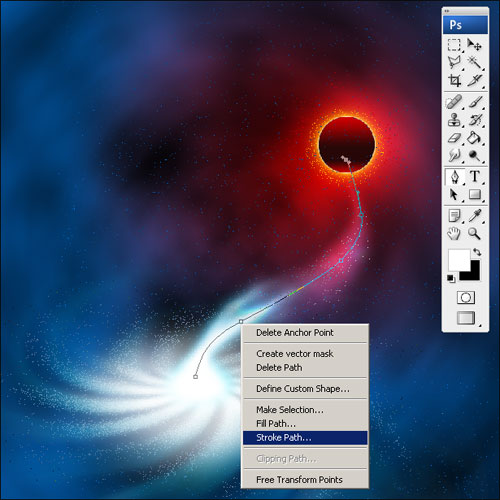Select the Hand tool
500x500 pixels.
point(454,233)
